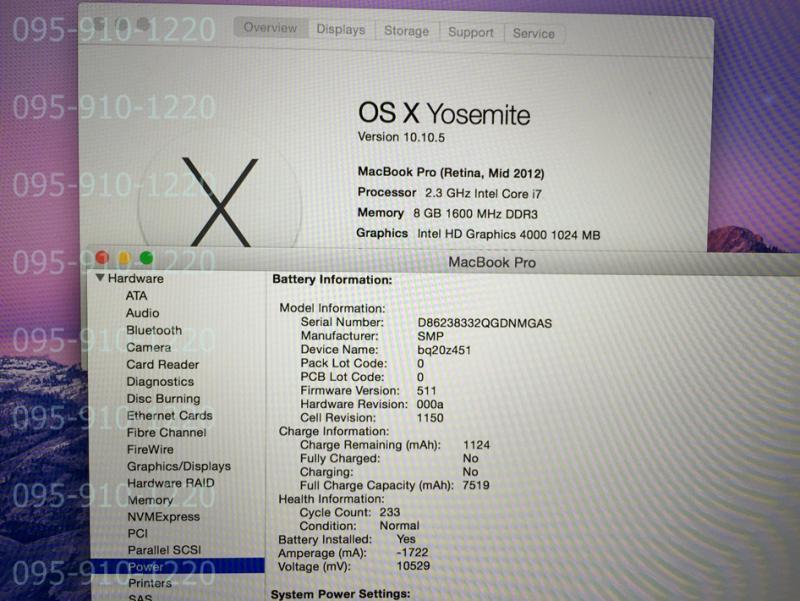Collapse the Hardware tree section
The height and width of the screenshot is (601, 800).
pyautogui.click(x=100, y=278)
